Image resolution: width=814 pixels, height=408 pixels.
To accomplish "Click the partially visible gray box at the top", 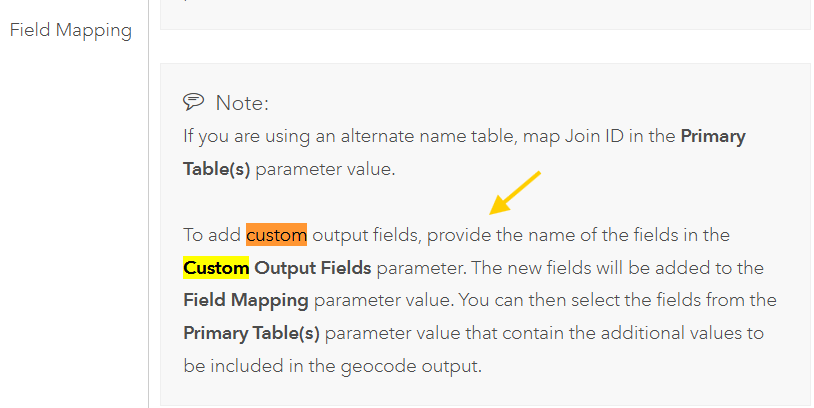I will (x=486, y=15).
